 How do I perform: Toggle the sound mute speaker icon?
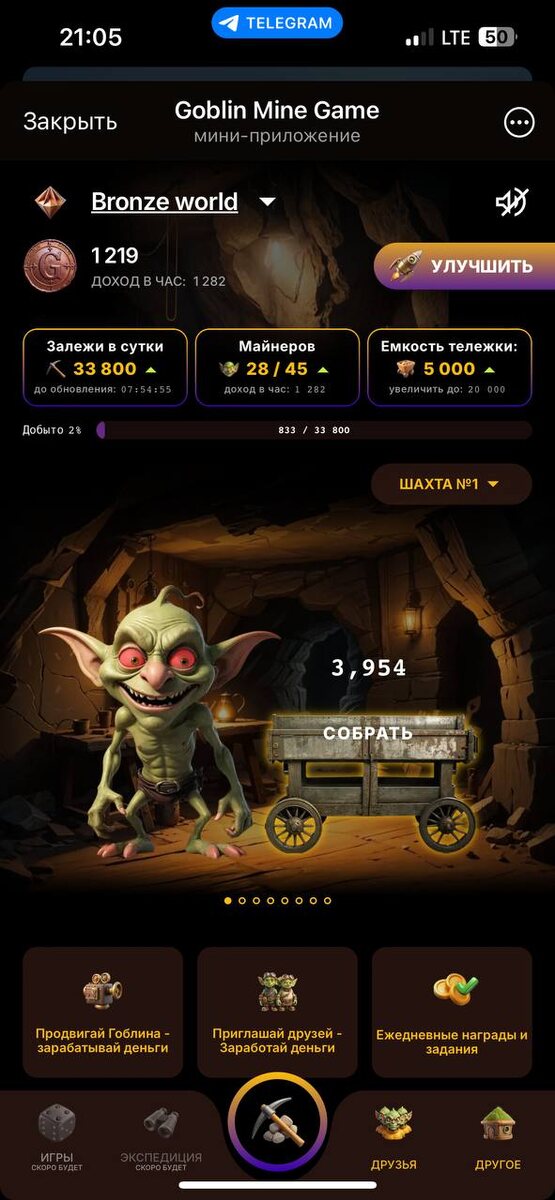click(511, 202)
